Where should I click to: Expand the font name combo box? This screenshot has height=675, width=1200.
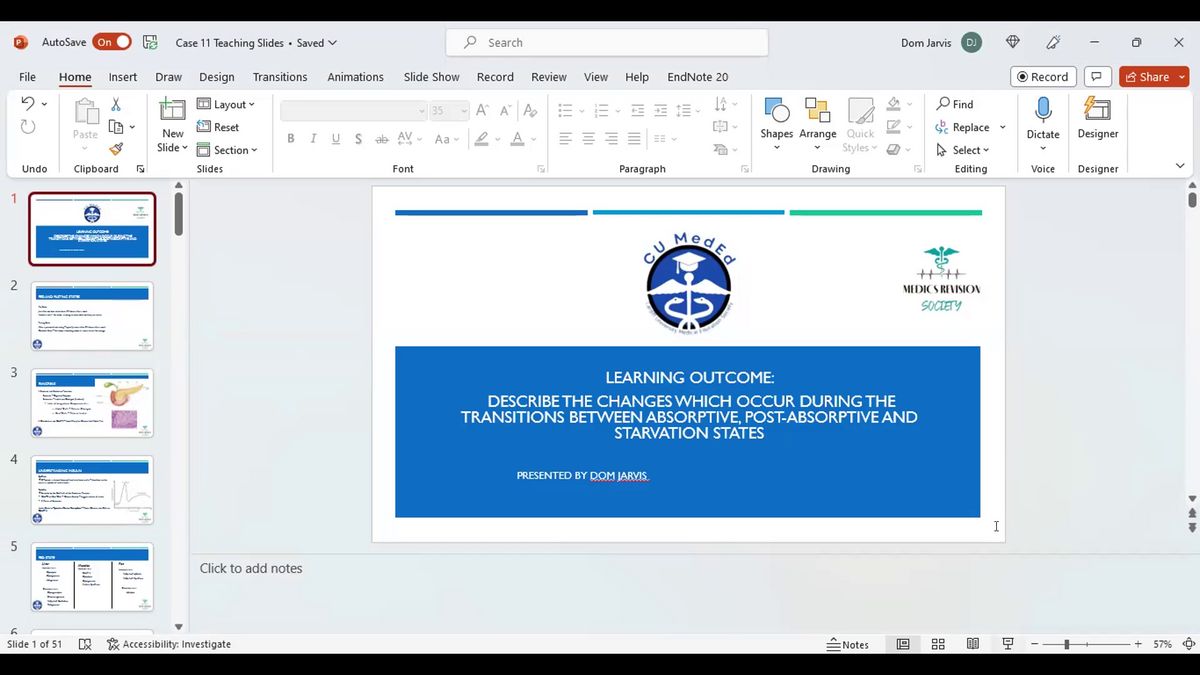tap(422, 111)
